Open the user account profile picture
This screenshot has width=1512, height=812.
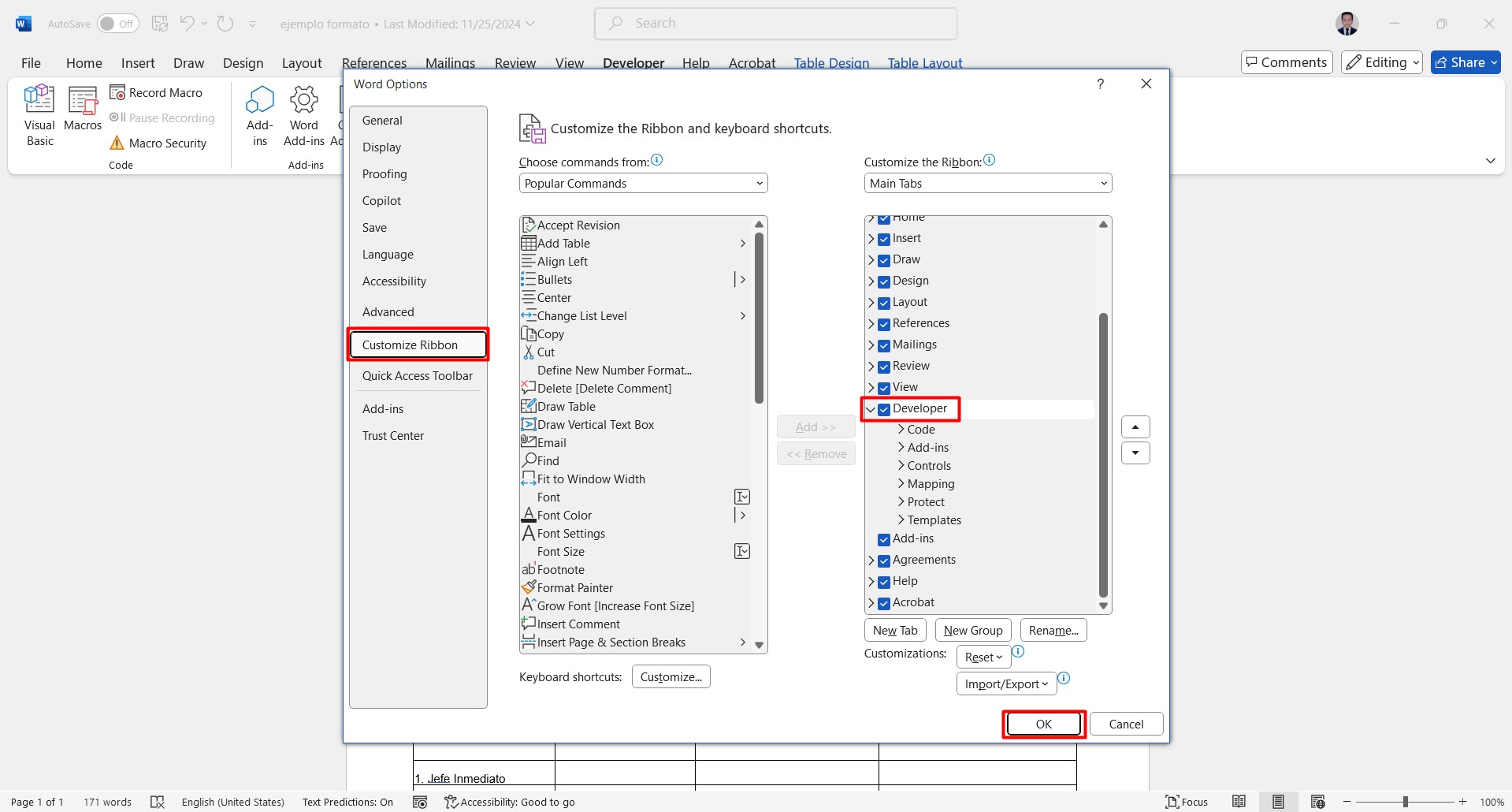1347,24
